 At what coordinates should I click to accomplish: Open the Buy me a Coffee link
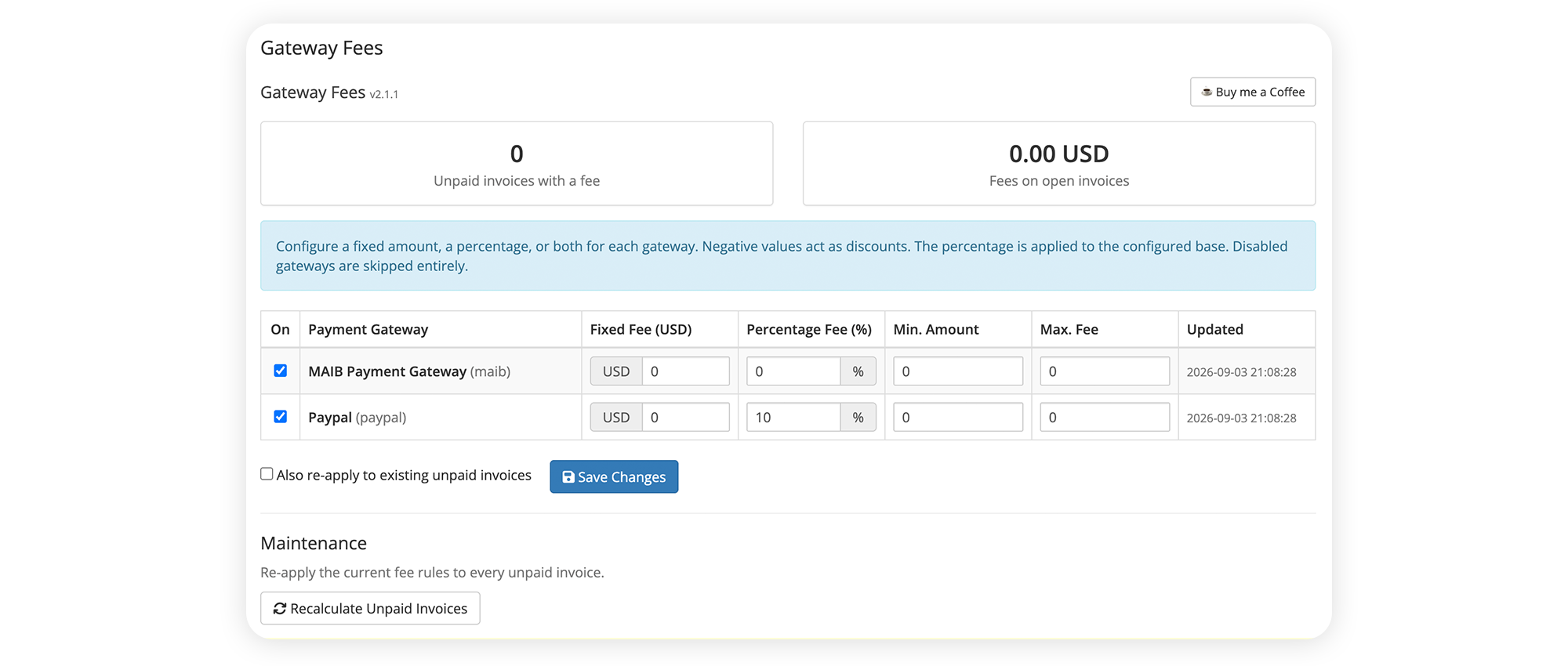pyautogui.click(x=1253, y=92)
